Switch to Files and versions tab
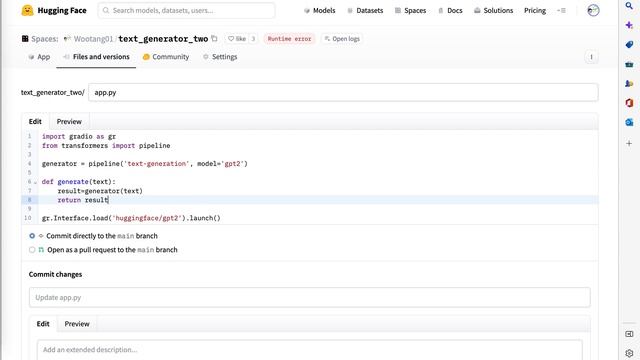640x360 pixels. [x=96, y=57]
